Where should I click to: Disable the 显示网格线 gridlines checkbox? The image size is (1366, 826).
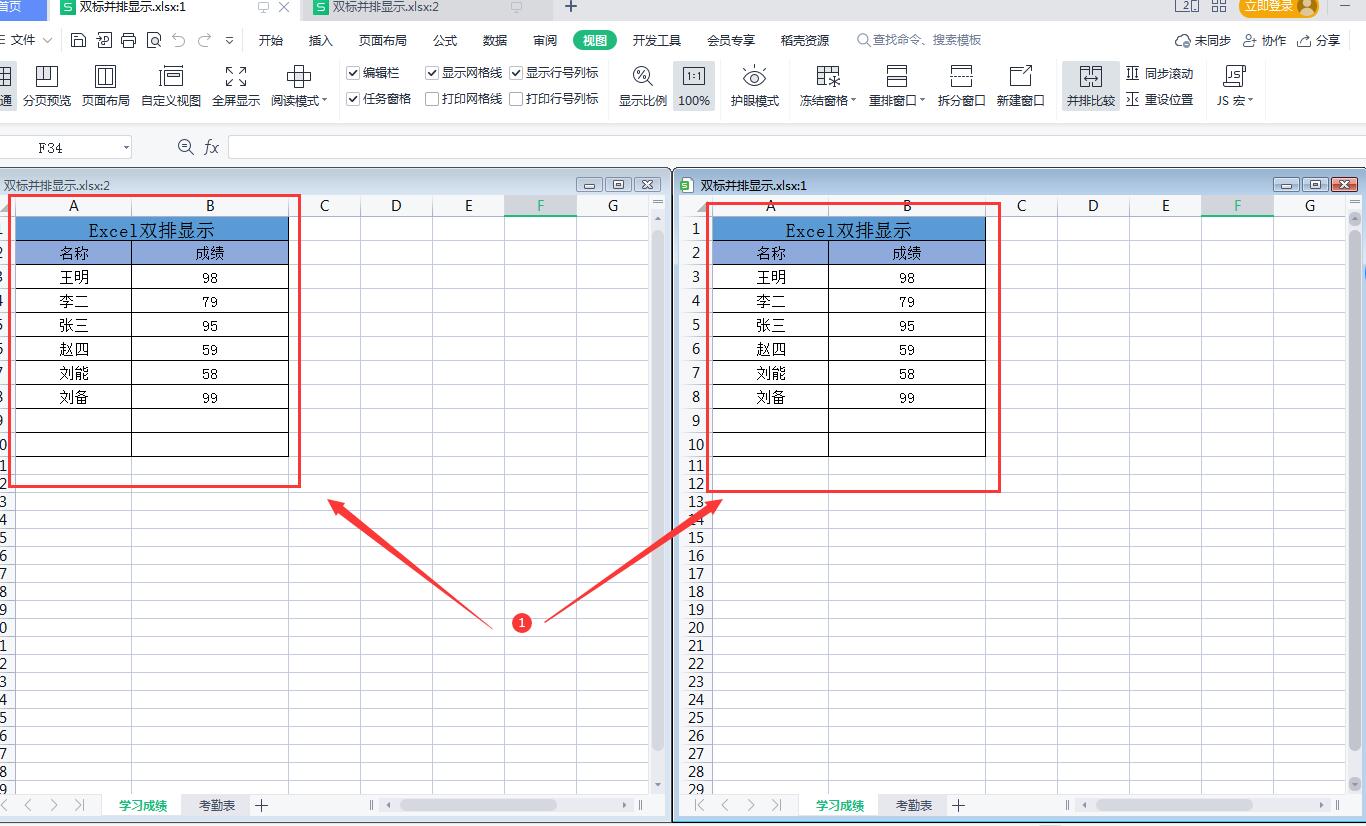432,73
